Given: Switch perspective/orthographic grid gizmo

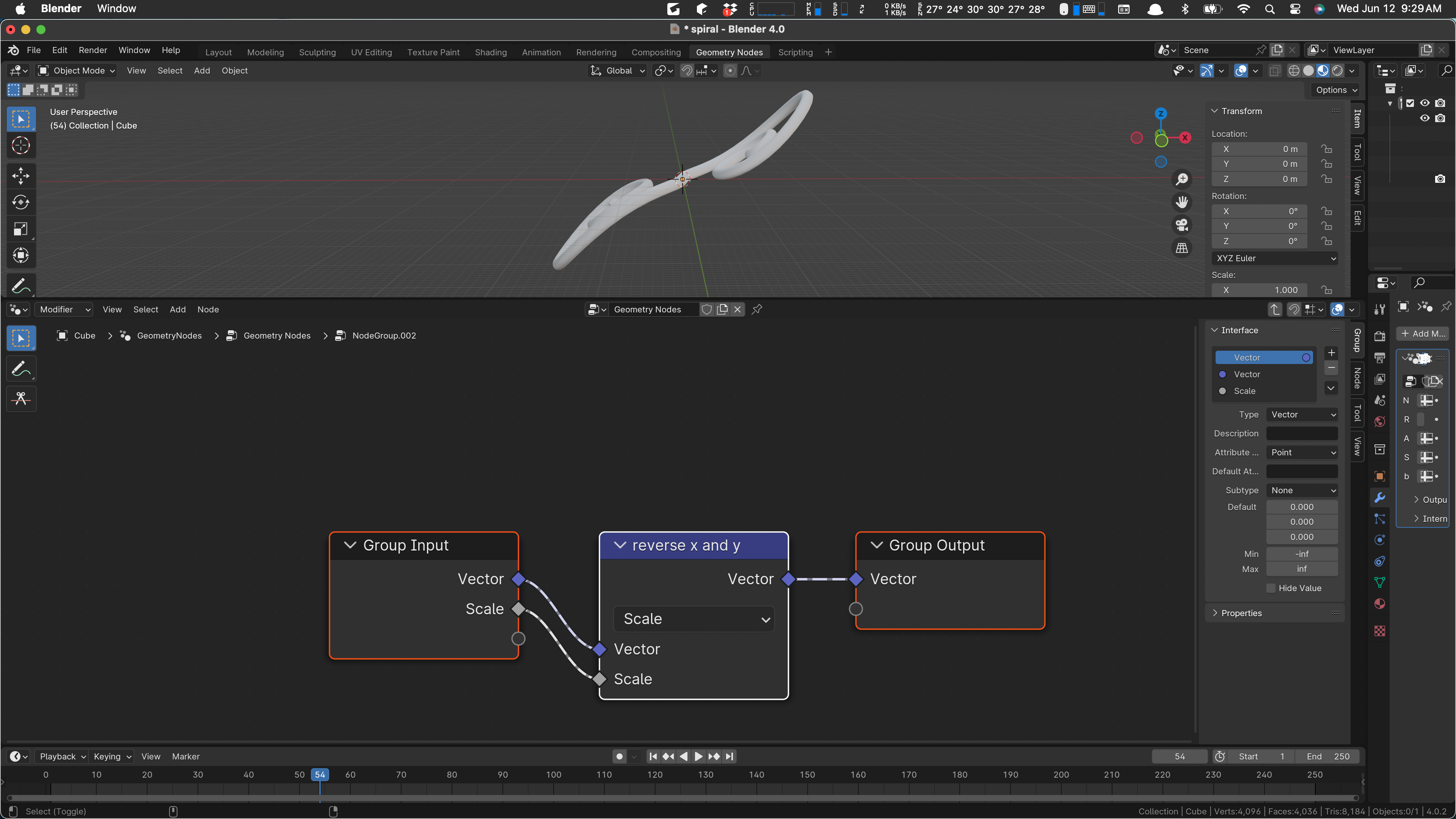Looking at the screenshot, I should pyautogui.click(x=1182, y=248).
